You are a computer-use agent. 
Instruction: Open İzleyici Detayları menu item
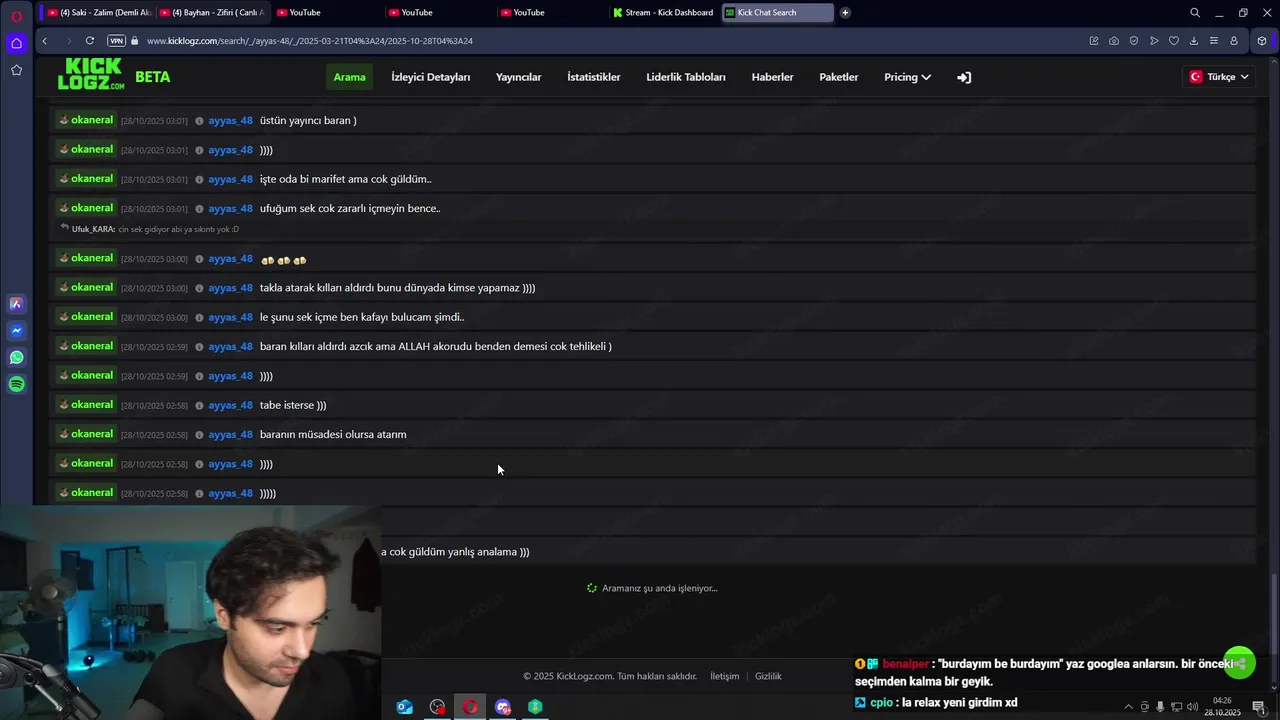pos(431,77)
